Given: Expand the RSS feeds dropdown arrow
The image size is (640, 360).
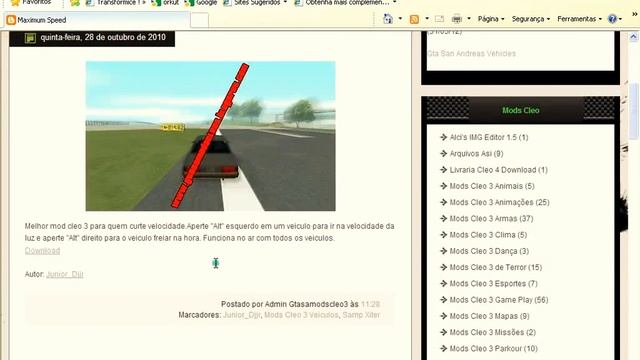Looking at the screenshot, I should coord(427,19).
